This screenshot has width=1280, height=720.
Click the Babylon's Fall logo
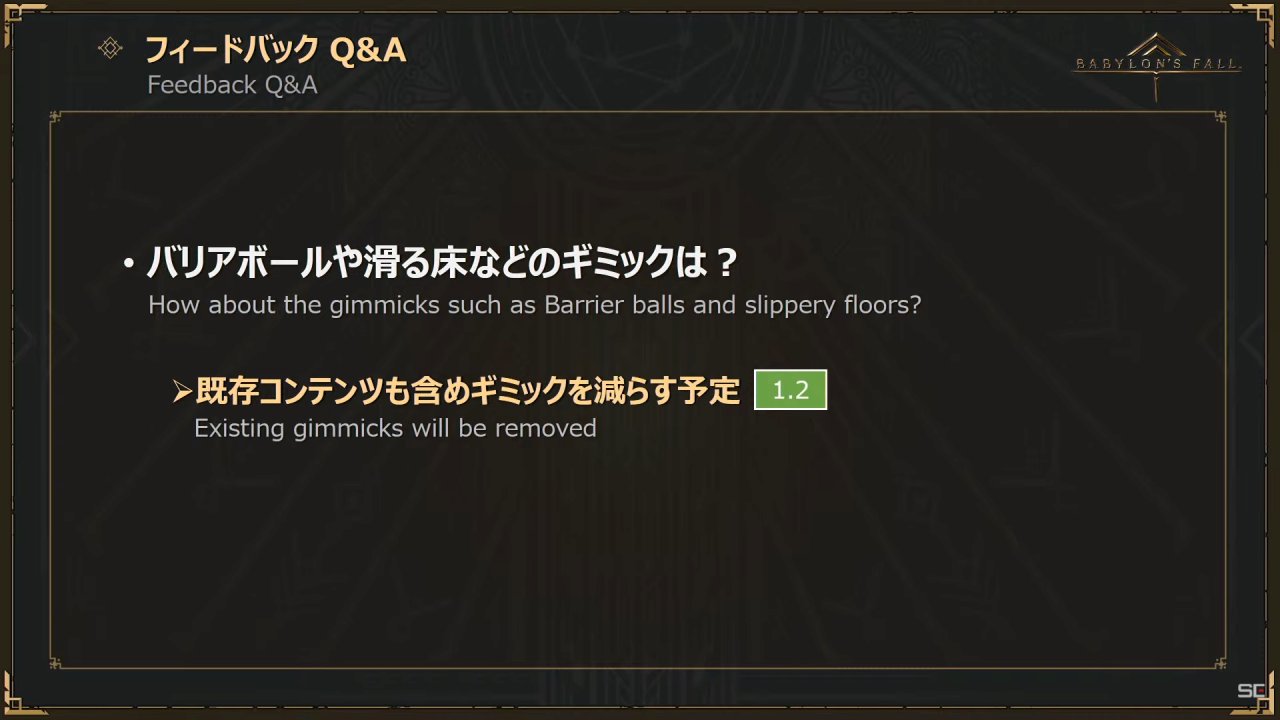[1157, 65]
